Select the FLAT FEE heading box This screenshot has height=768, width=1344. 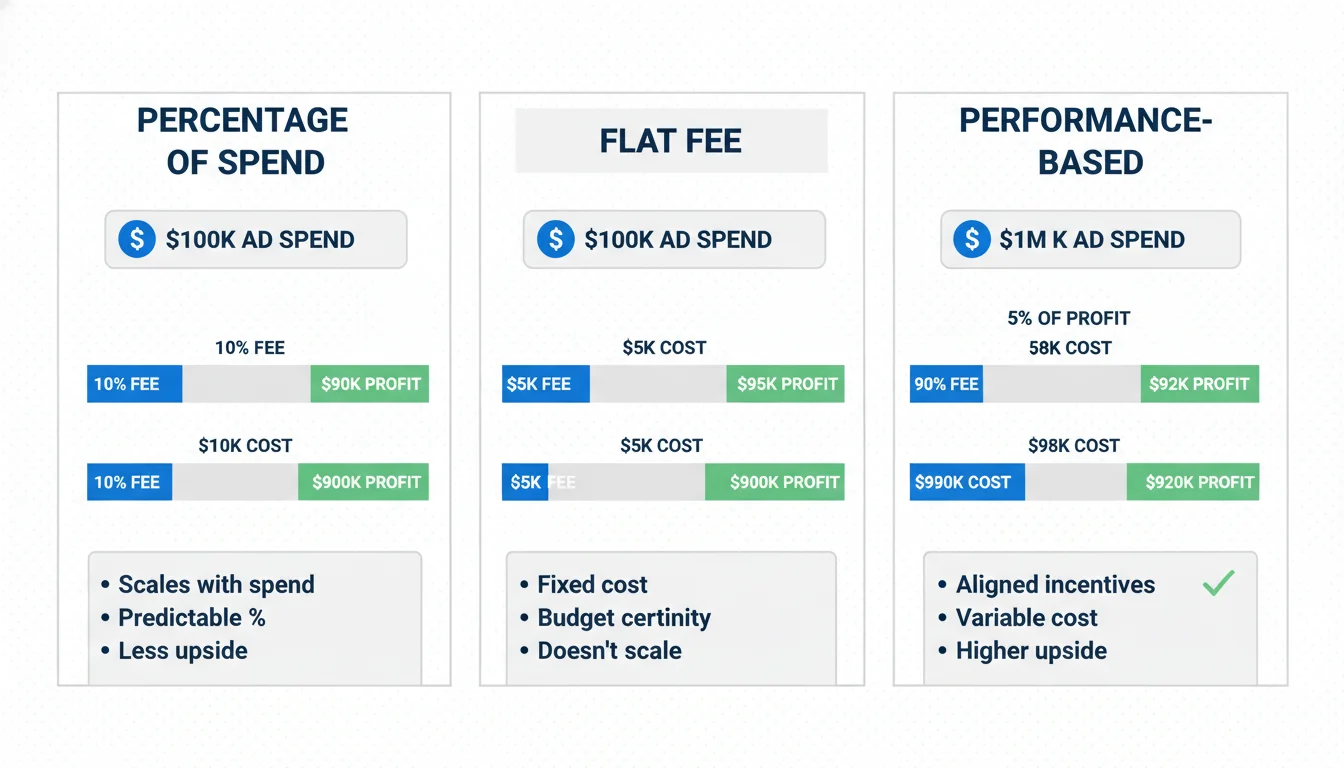coord(671,141)
